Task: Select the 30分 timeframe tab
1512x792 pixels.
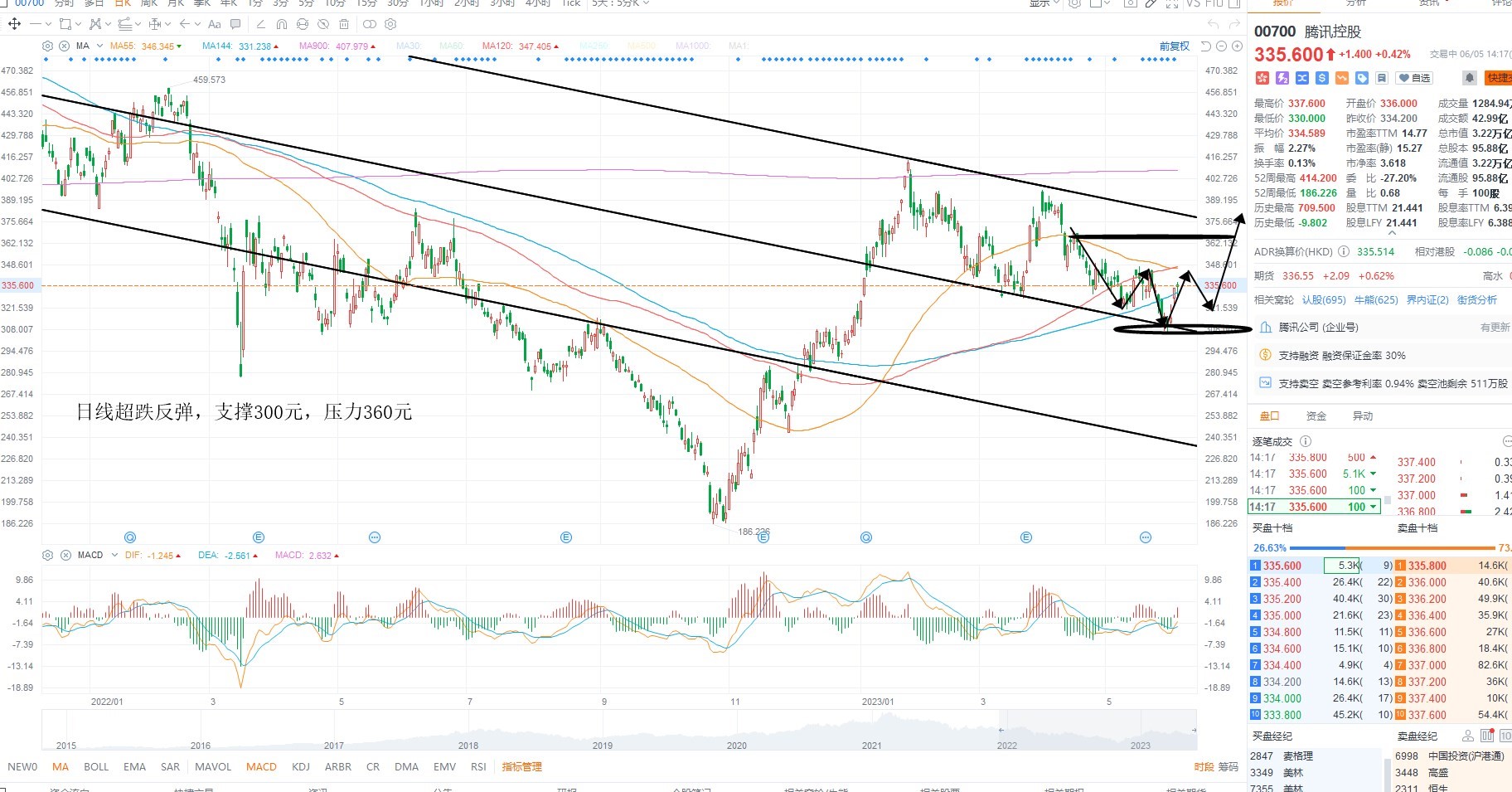Action: [x=398, y=3]
